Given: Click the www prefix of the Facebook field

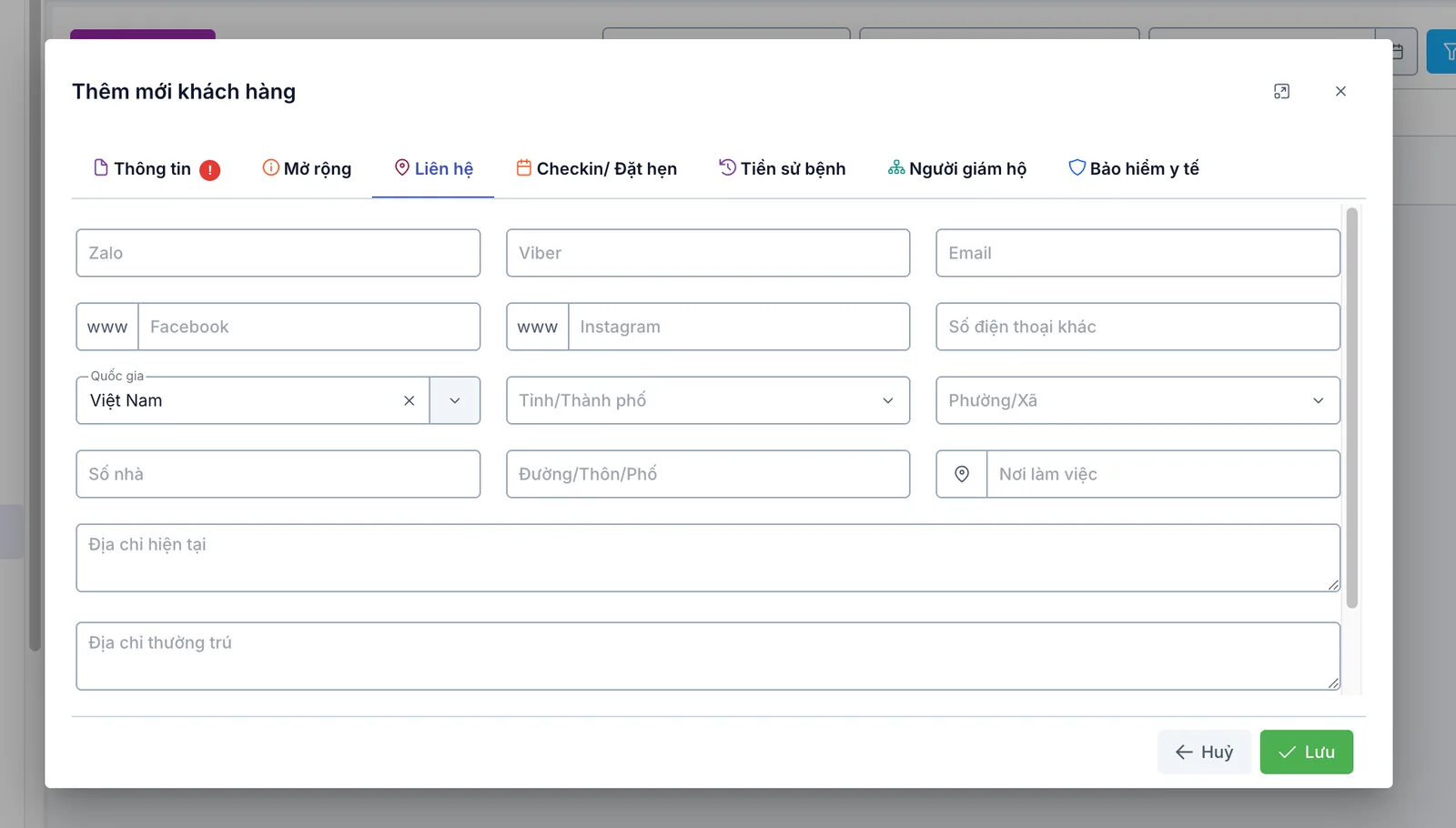Looking at the screenshot, I should tap(107, 327).
